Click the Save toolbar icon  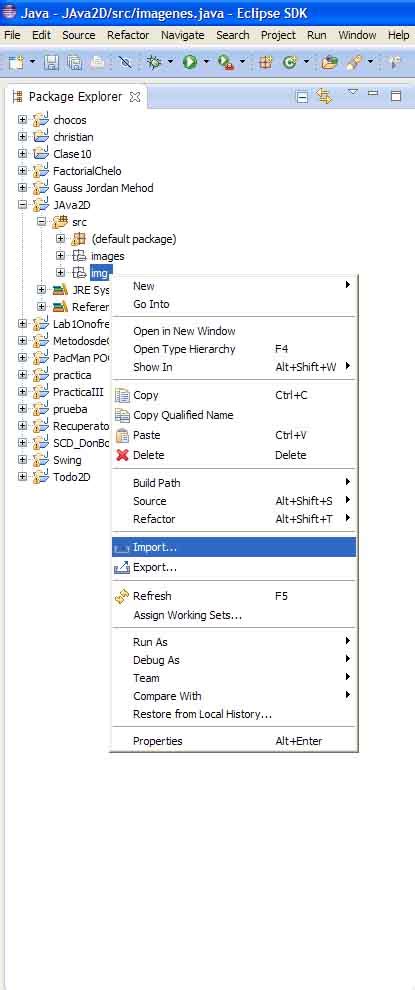pyautogui.click(x=52, y=62)
